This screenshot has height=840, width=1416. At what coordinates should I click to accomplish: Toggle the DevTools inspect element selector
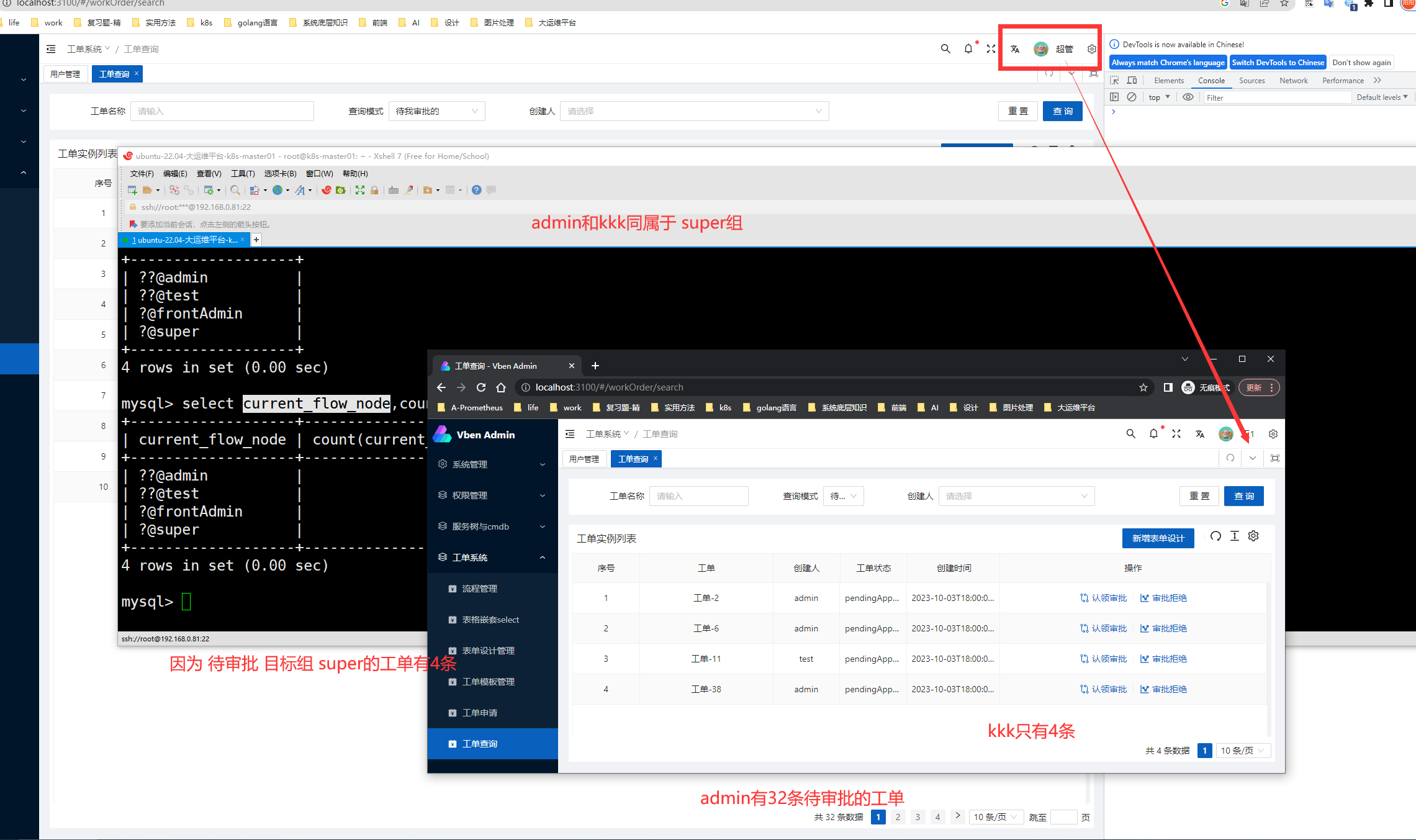click(1114, 81)
